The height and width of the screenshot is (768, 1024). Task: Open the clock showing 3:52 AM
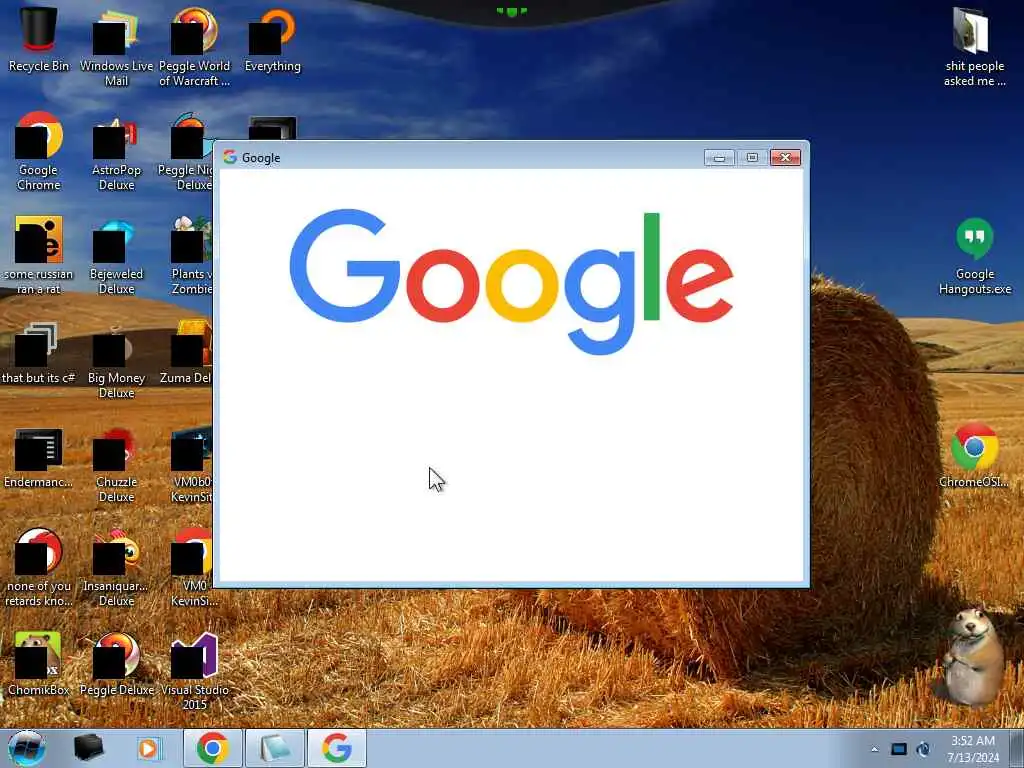tap(973, 749)
